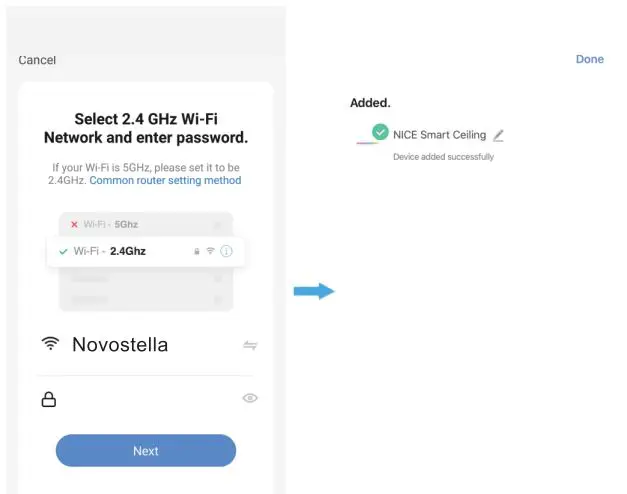Tap Cancel to exit Wi-Fi setup
The width and height of the screenshot is (627, 494).
(37, 61)
